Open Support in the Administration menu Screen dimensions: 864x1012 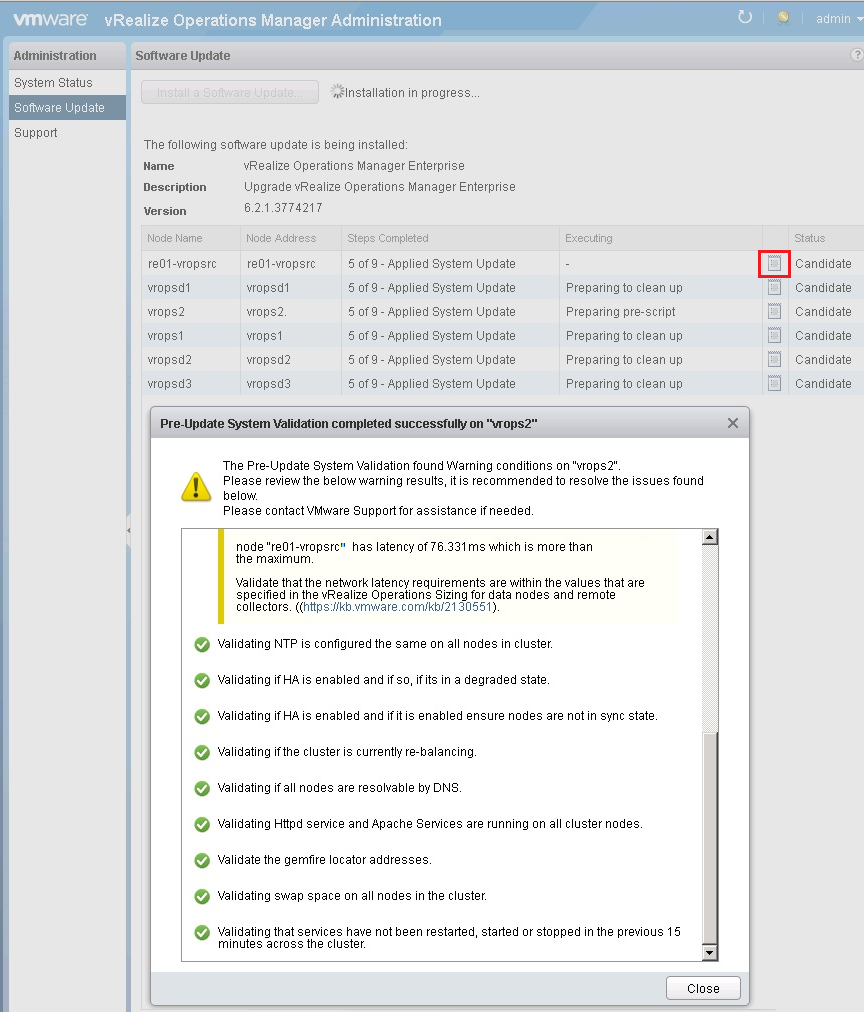click(x=36, y=133)
